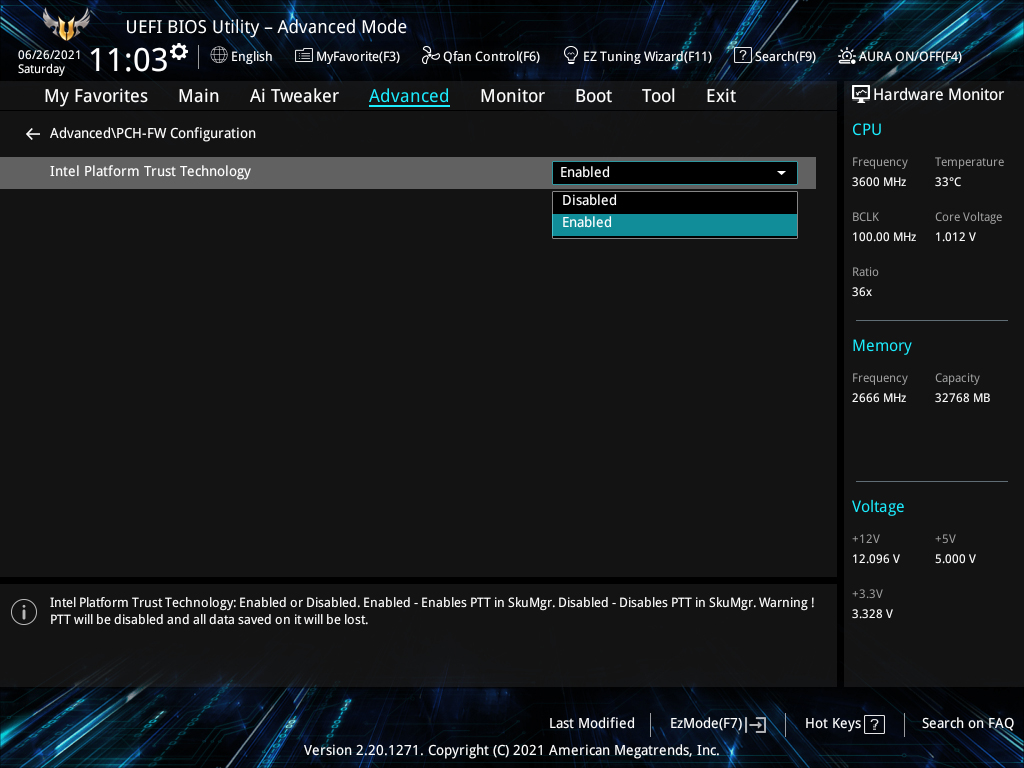Launch EZ Tuning Wizard lightbulb icon
The width and height of the screenshot is (1024, 768).
point(571,56)
